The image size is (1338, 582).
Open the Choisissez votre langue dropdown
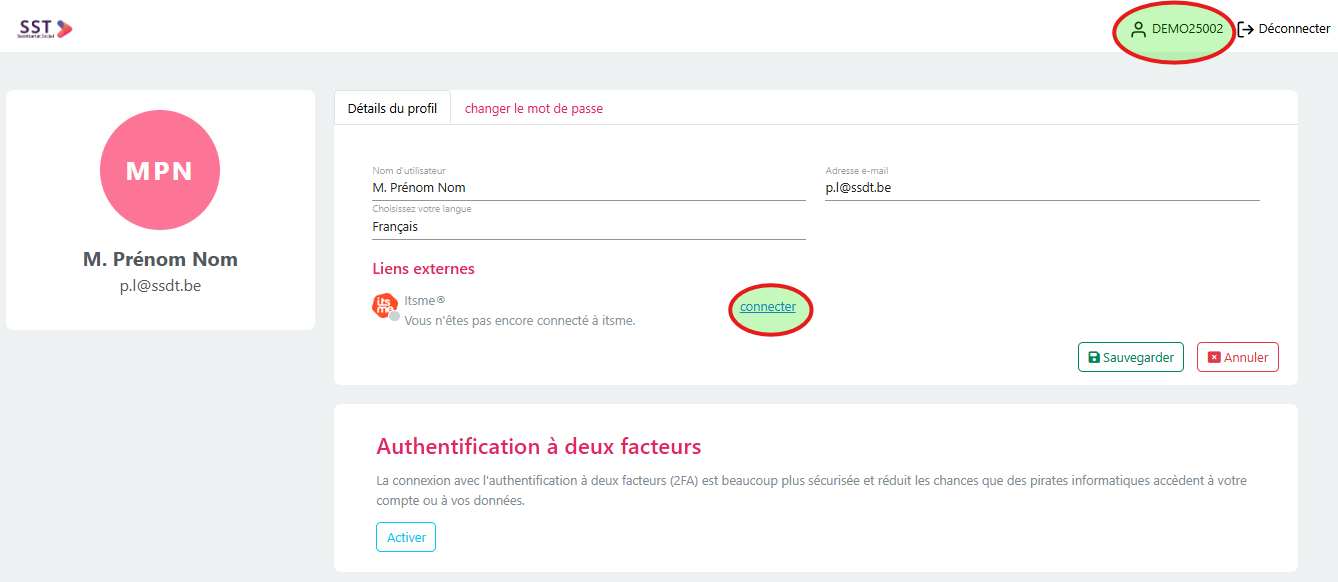click(x=588, y=227)
